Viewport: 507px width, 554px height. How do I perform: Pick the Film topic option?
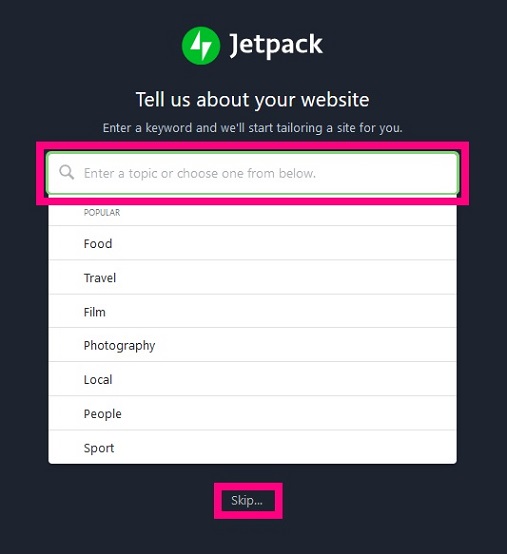pyautogui.click(x=253, y=312)
